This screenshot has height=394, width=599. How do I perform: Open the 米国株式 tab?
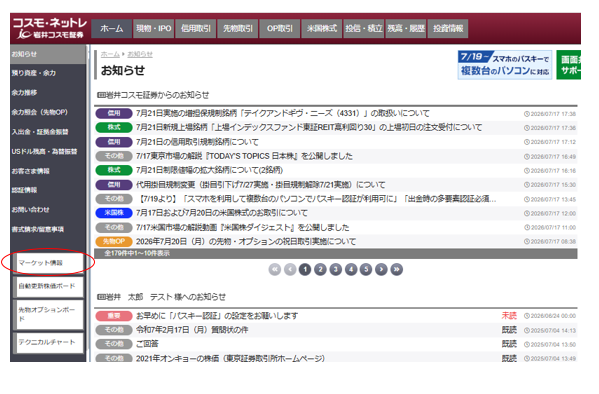[322, 29]
